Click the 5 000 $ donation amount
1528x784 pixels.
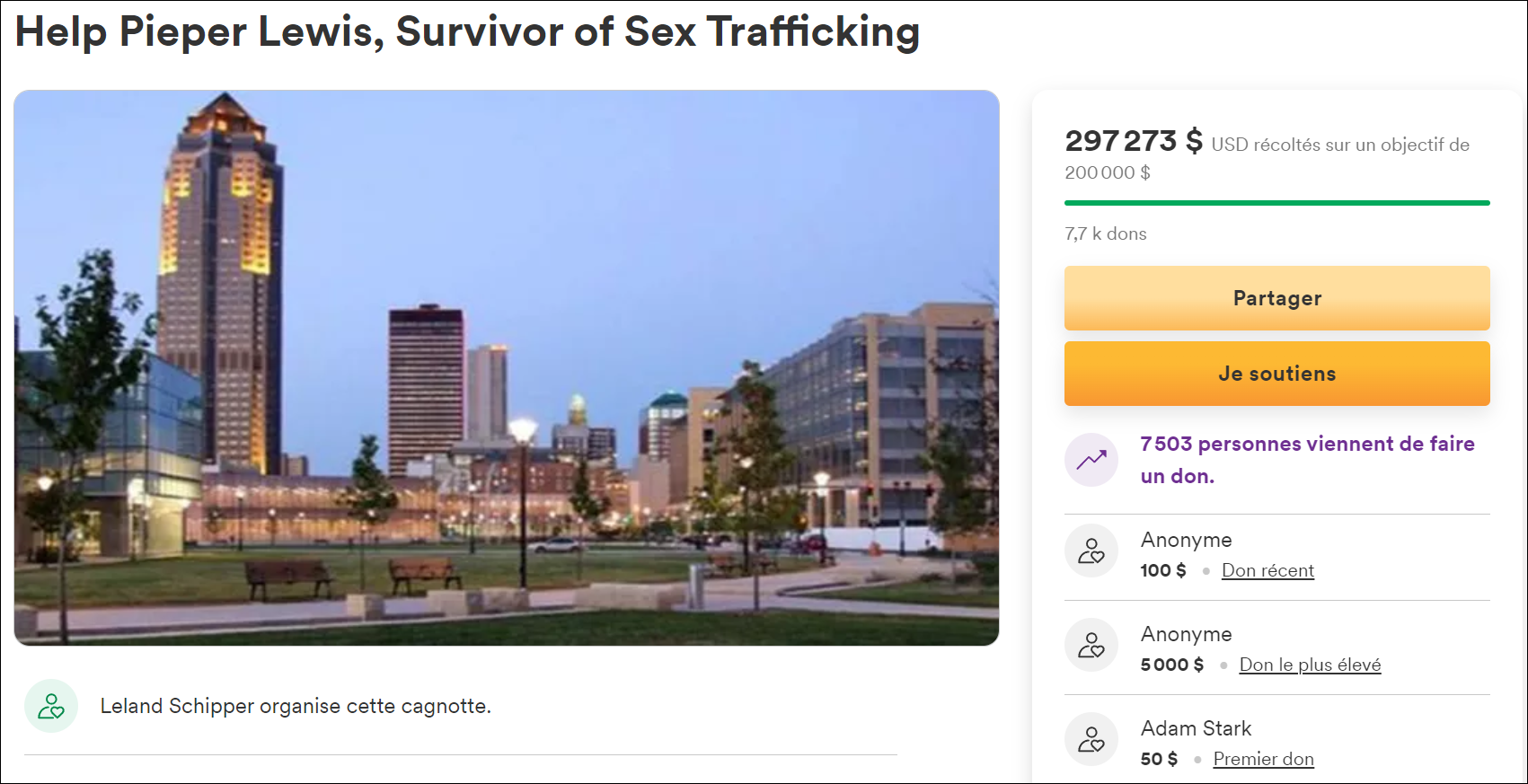[x=1171, y=665]
